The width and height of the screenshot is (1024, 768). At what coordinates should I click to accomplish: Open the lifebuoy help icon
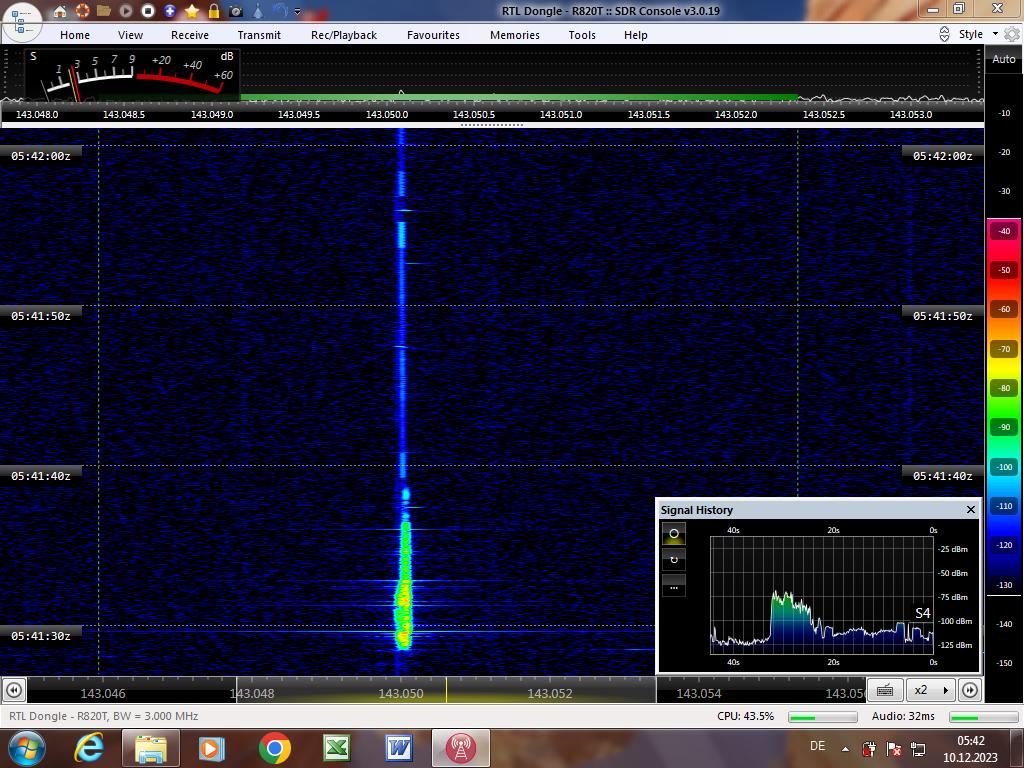click(82, 11)
